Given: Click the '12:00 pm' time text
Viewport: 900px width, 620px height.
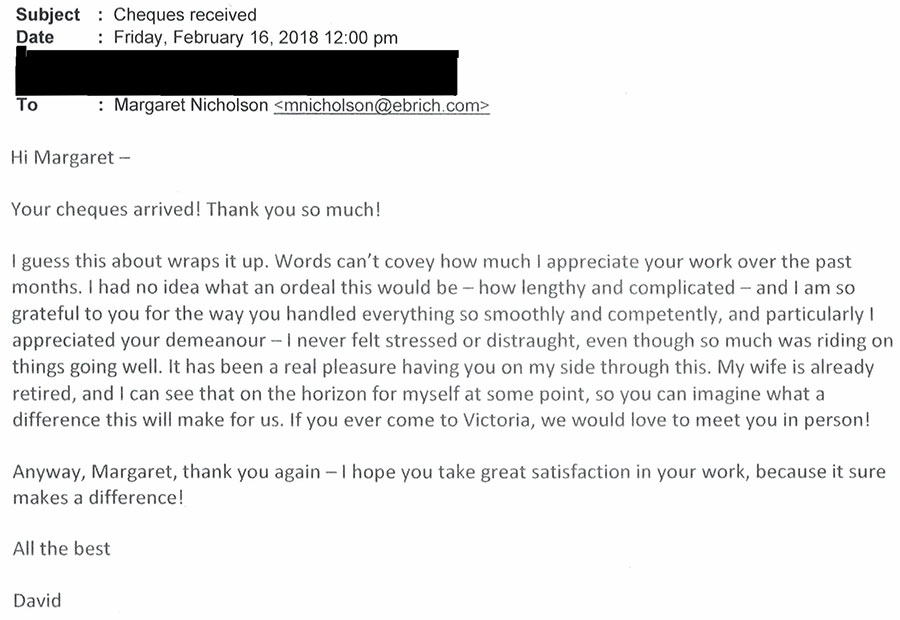Looking at the screenshot, I should pyautogui.click(x=364, y=38).
